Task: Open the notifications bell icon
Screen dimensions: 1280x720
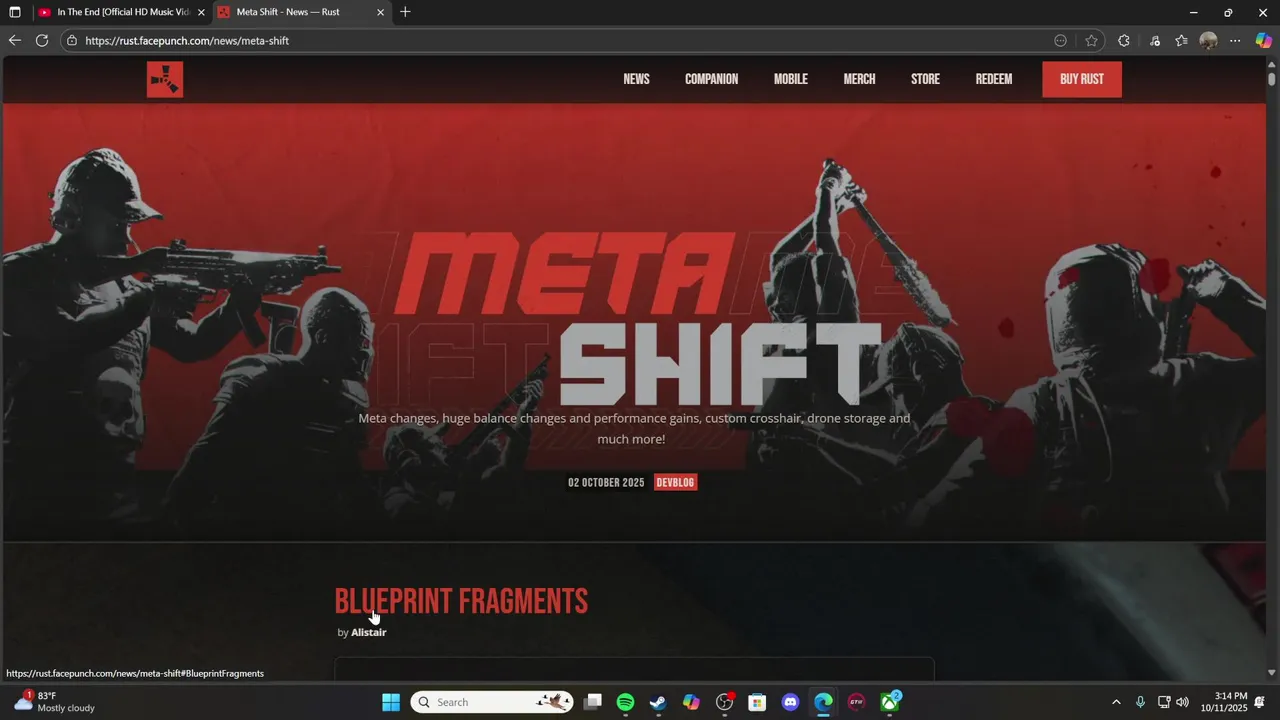Action: [x=1260, y=702]
